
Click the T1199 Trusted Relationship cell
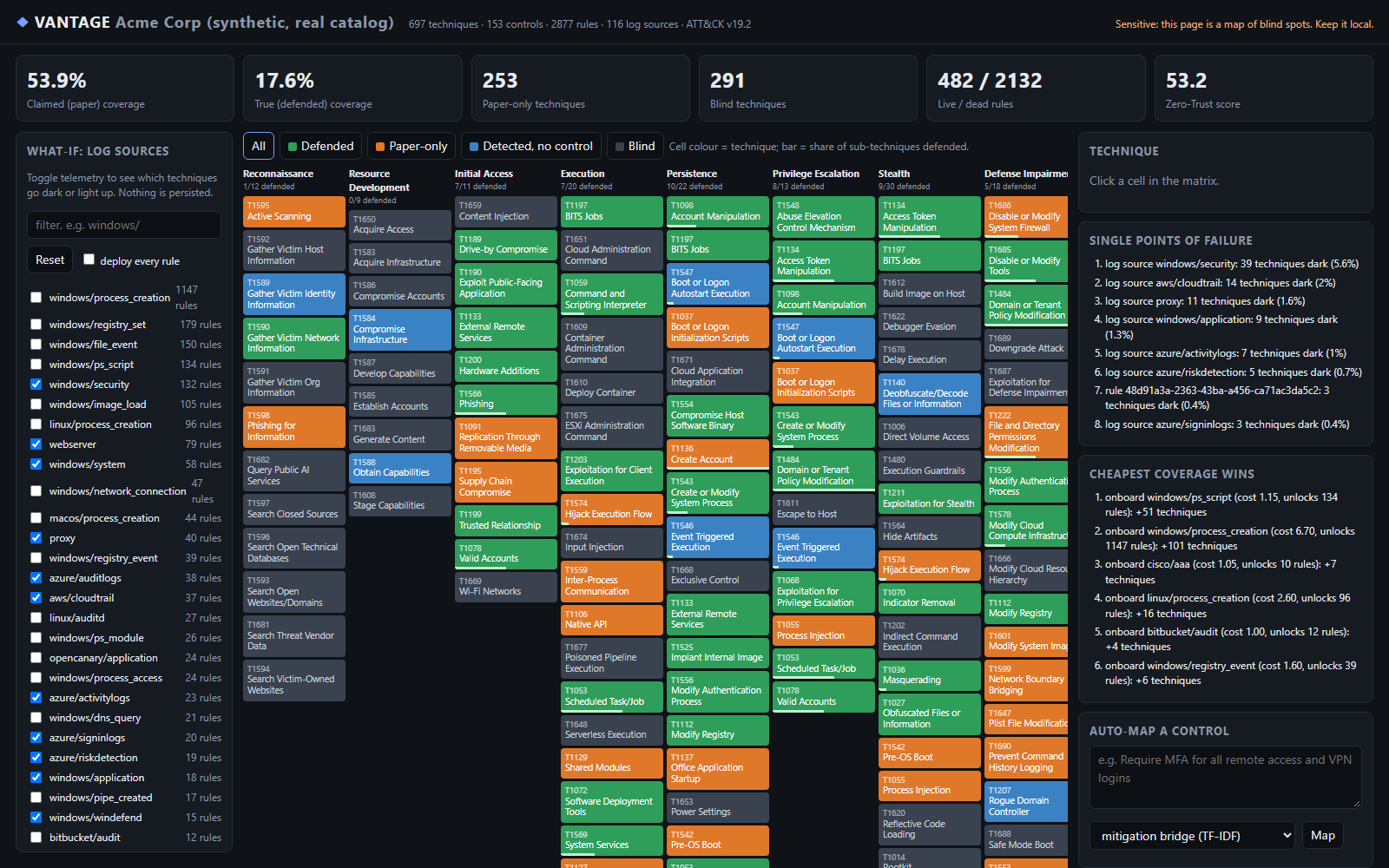tap(506, 521)
